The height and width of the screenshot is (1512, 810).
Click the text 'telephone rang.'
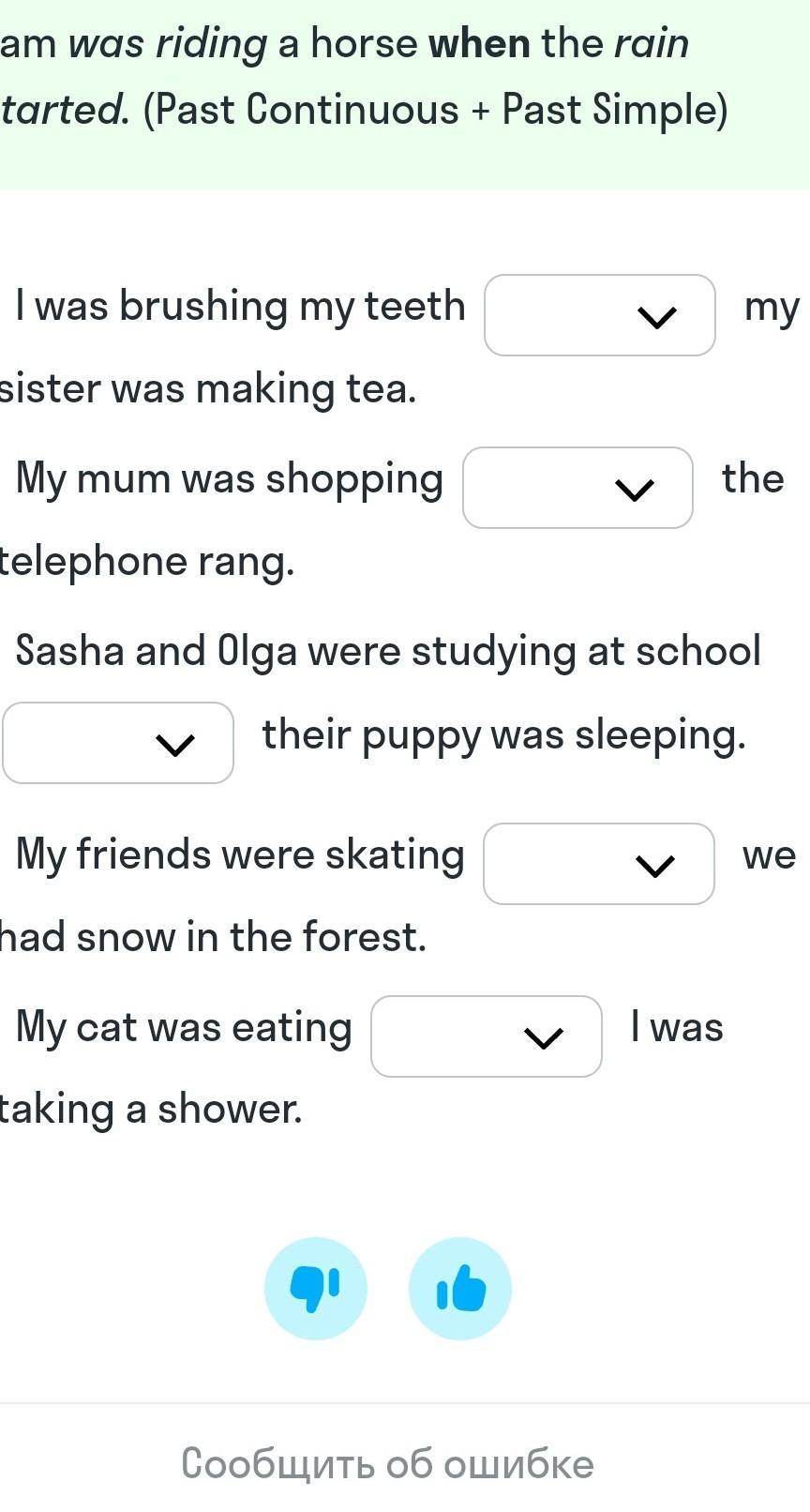(147, 562)
